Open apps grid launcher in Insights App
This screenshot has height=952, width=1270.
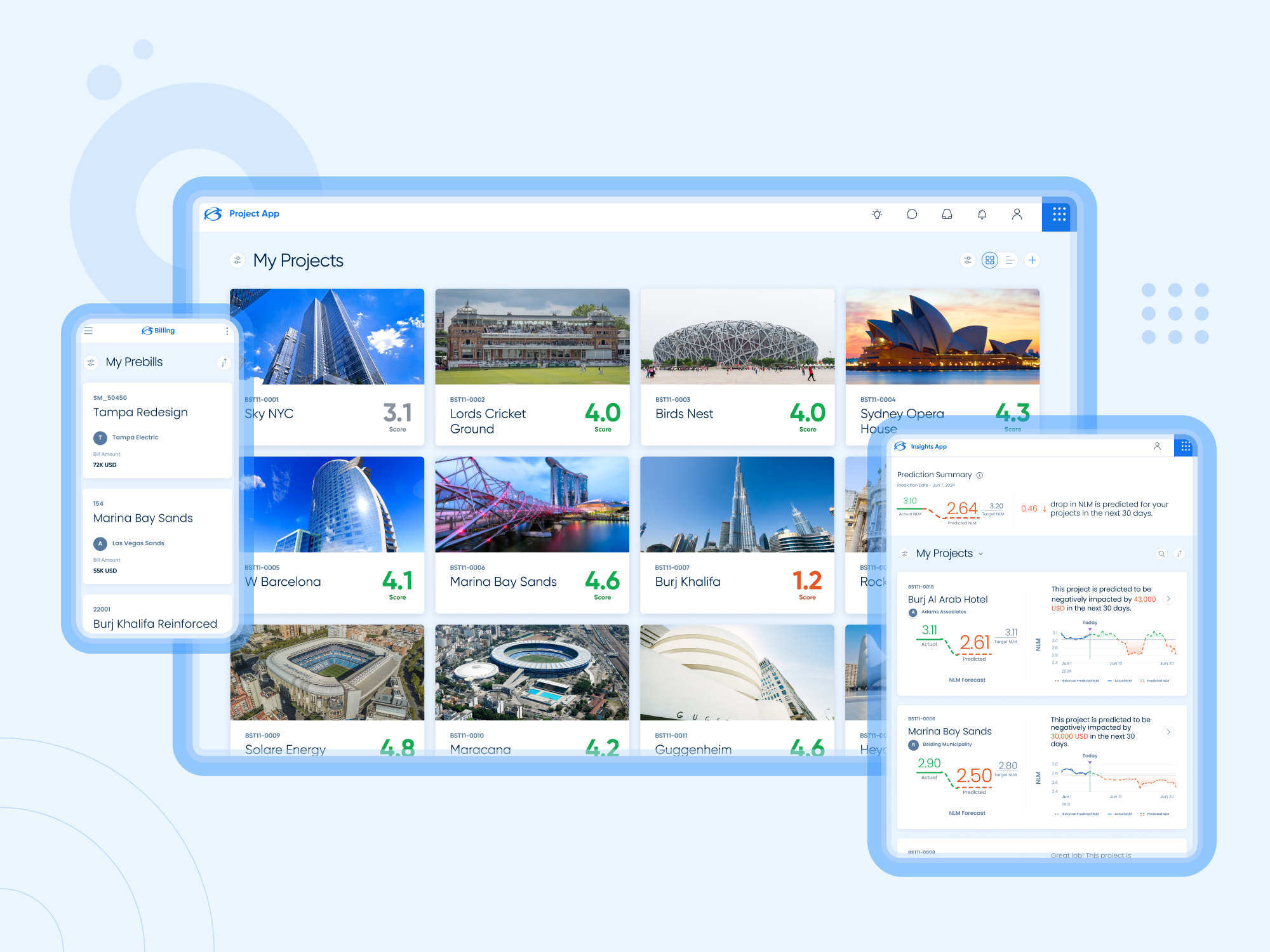tap(1185, 446)
